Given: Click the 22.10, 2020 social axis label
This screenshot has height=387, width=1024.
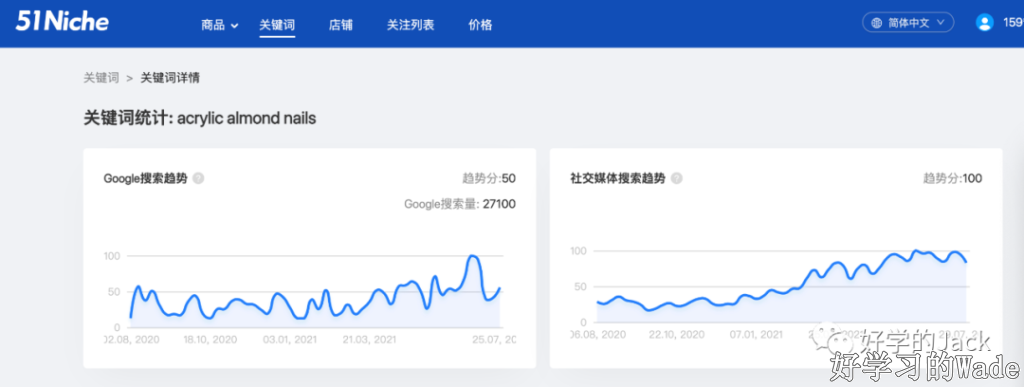Looking at the screenshot, I should click(677, 335).
